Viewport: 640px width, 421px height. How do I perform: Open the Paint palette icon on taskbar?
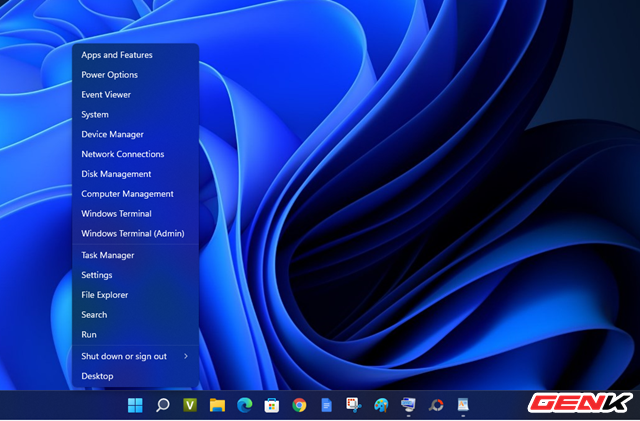tap(381, 405)
